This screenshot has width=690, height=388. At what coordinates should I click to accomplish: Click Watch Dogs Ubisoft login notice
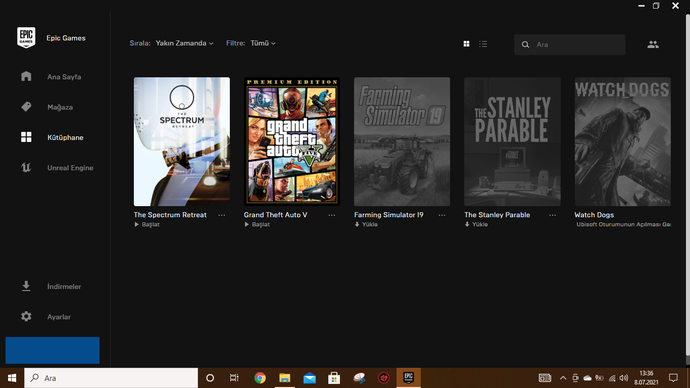[x=623, y=224]
